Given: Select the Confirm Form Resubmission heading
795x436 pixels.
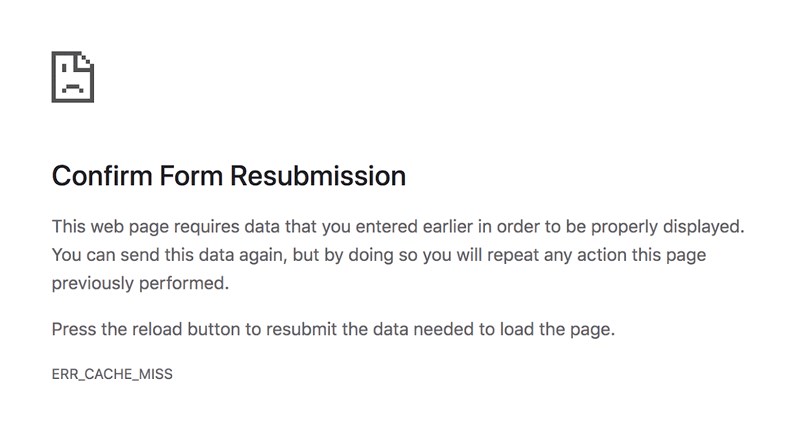Looking at the screenshot, I should 229,176.
